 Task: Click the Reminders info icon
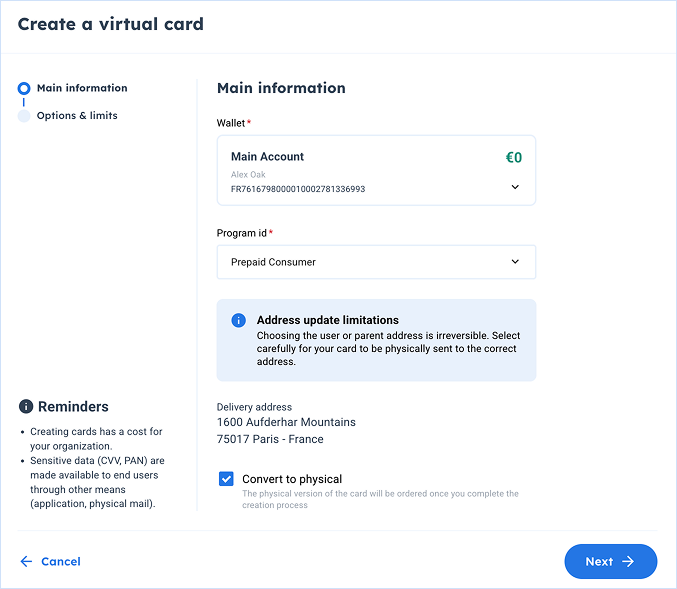26,406
